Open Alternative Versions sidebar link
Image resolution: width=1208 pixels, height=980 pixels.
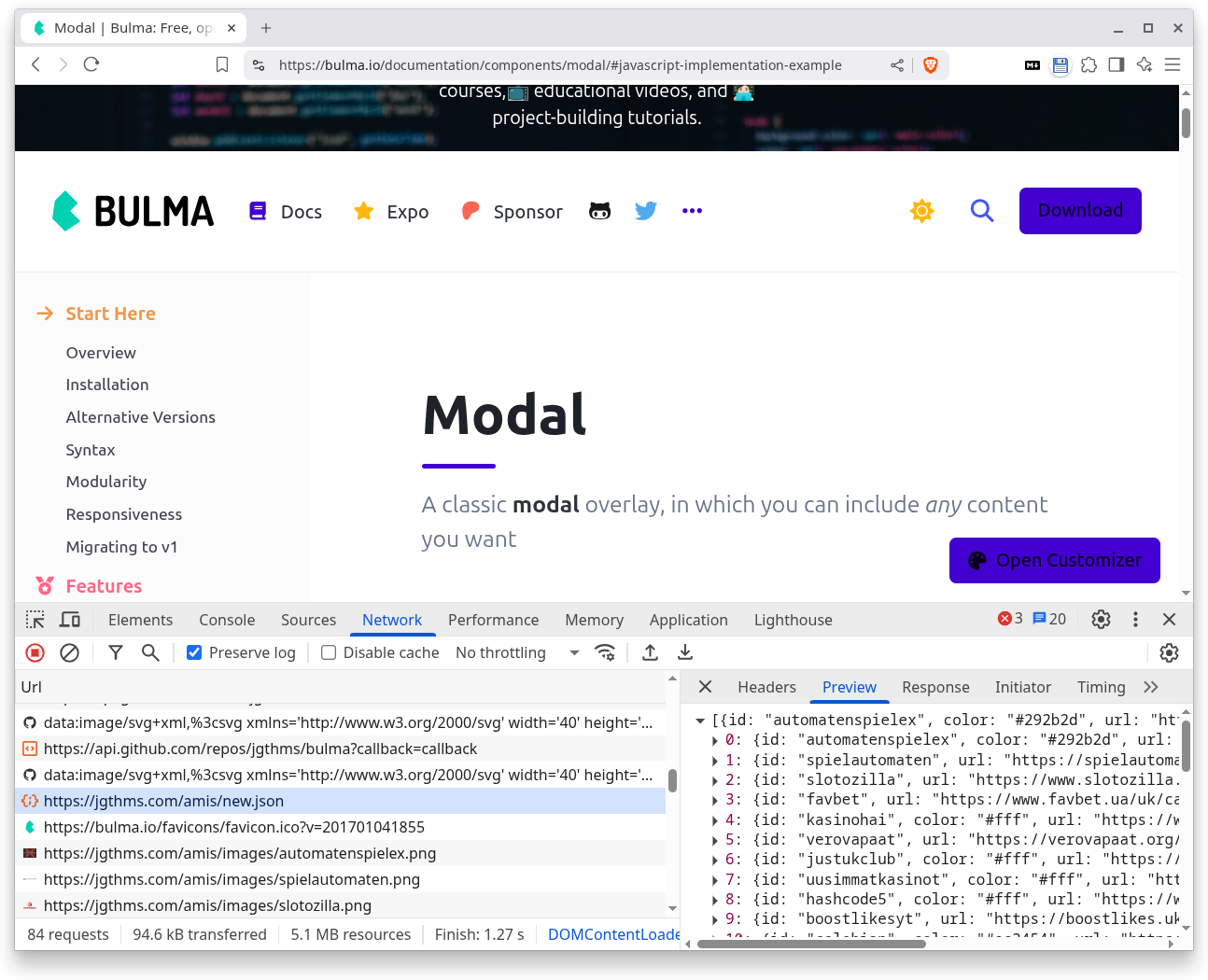coord(141,417)
